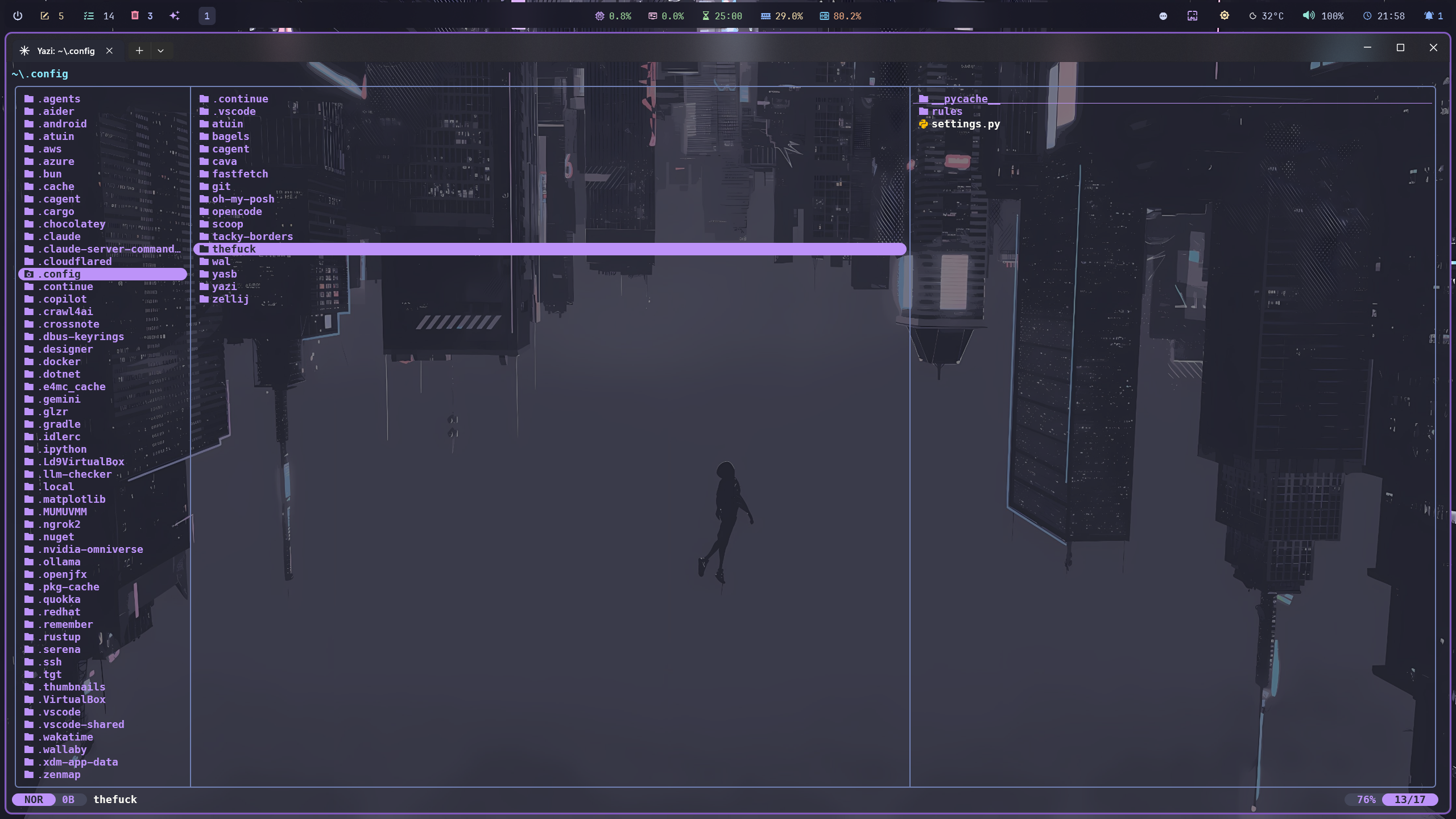Select the git folder
1456x819 pixels.
pyautogui.click(x=549, y=187)
